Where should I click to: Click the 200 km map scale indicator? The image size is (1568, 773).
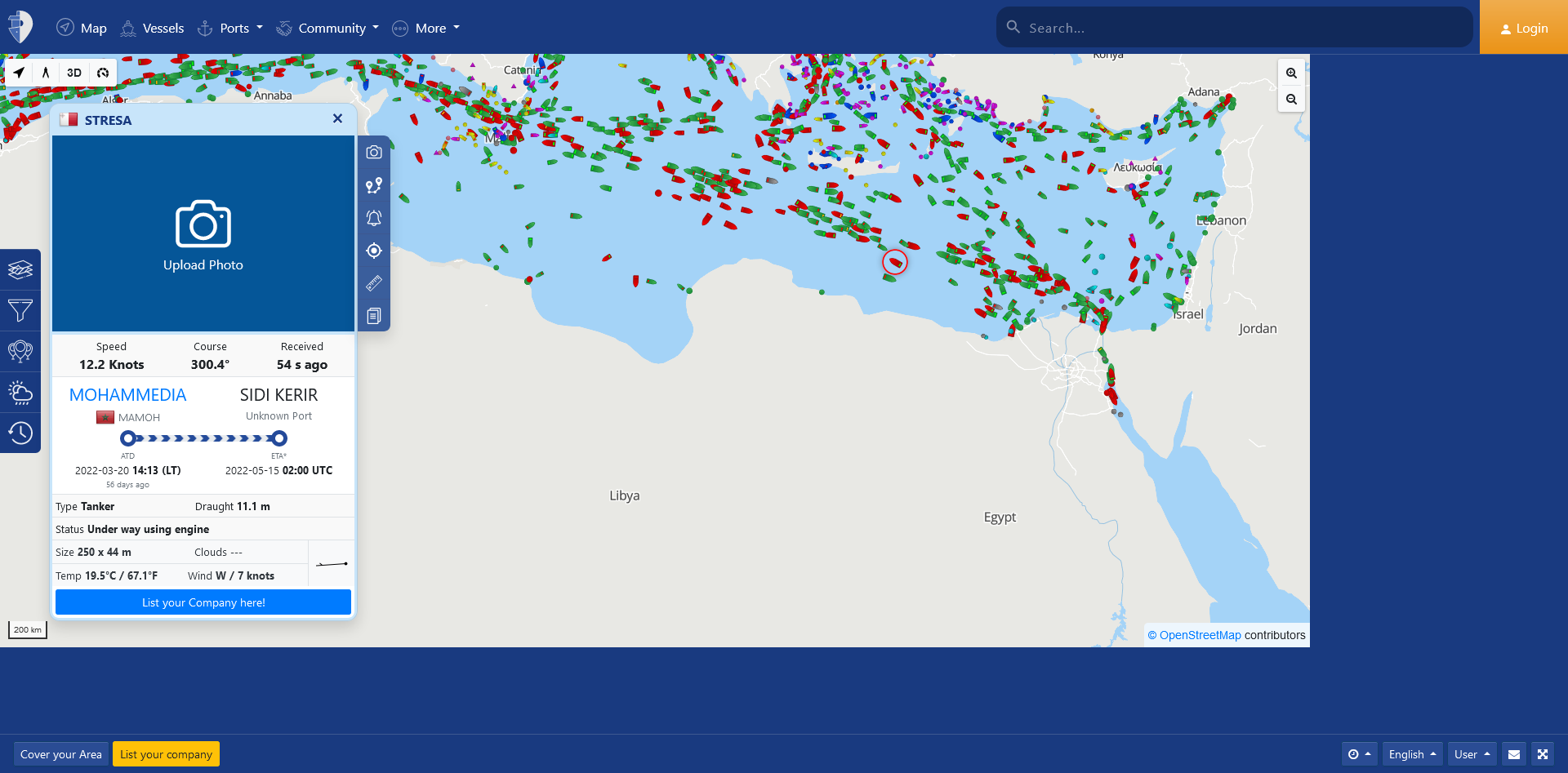(28, 630)
